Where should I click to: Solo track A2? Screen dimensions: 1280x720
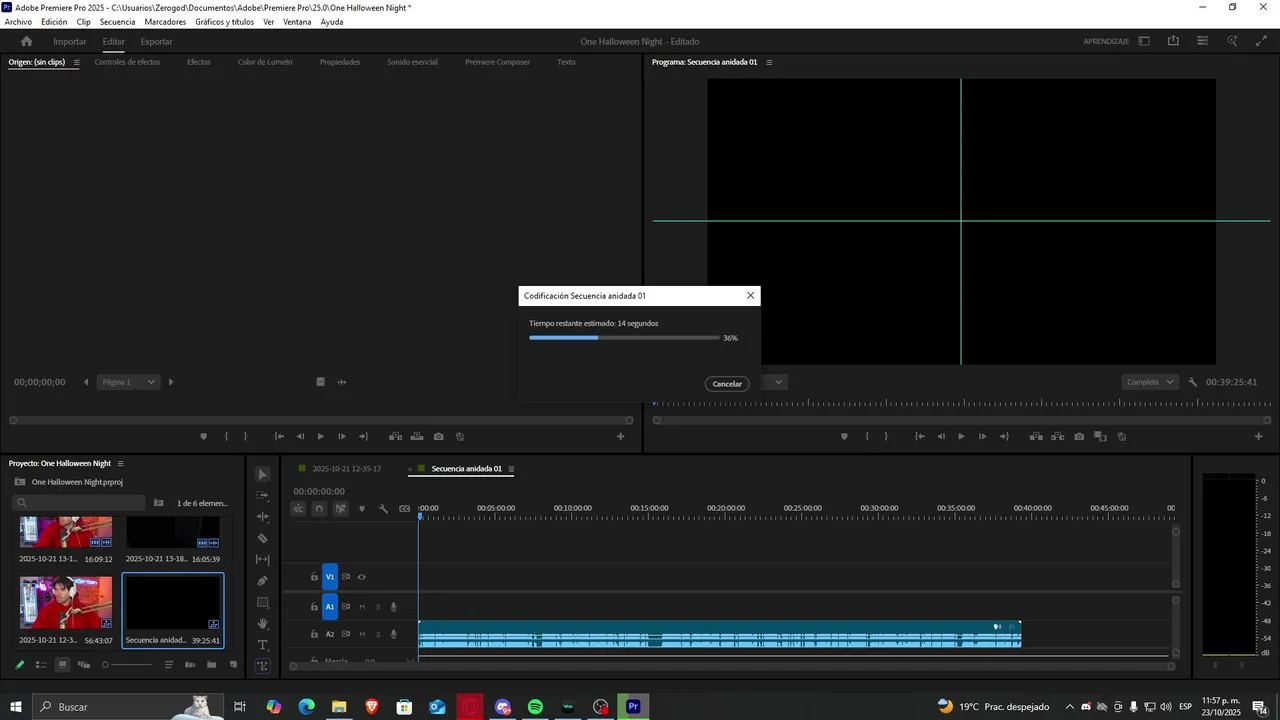coord(378,634)
